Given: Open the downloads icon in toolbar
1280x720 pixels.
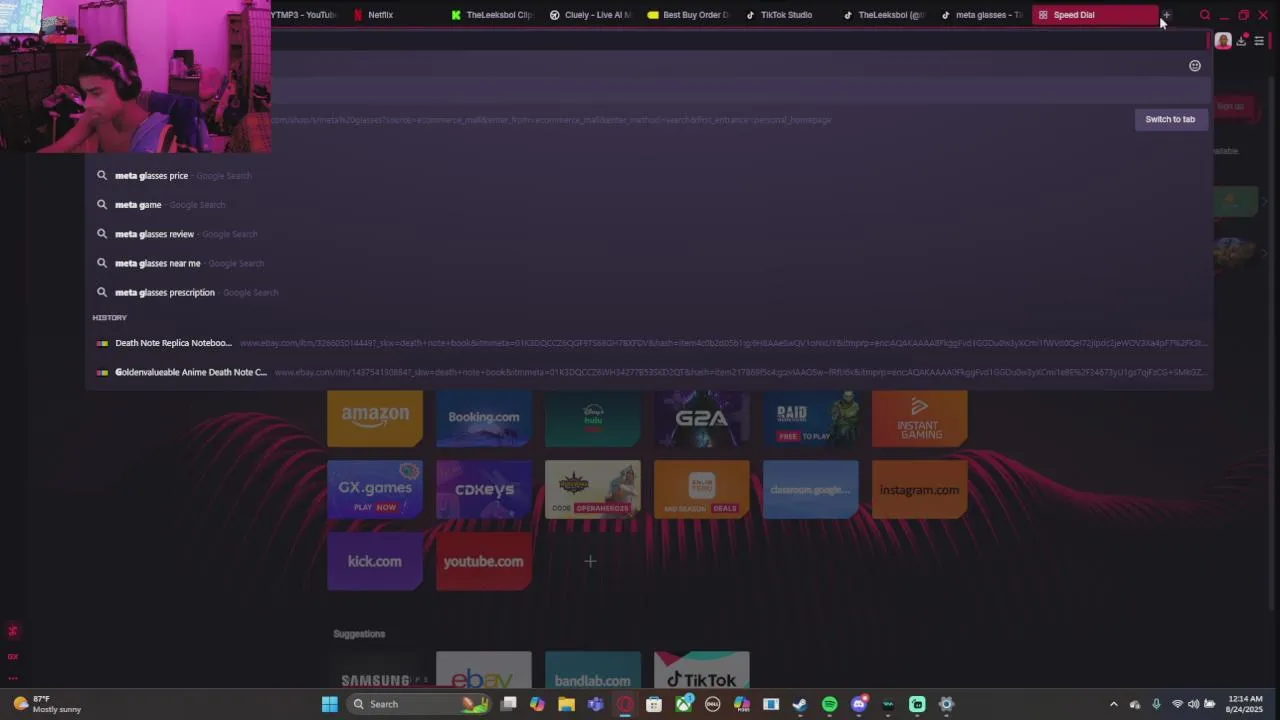Looking at the screenshot, I should tap(1242, 41).
